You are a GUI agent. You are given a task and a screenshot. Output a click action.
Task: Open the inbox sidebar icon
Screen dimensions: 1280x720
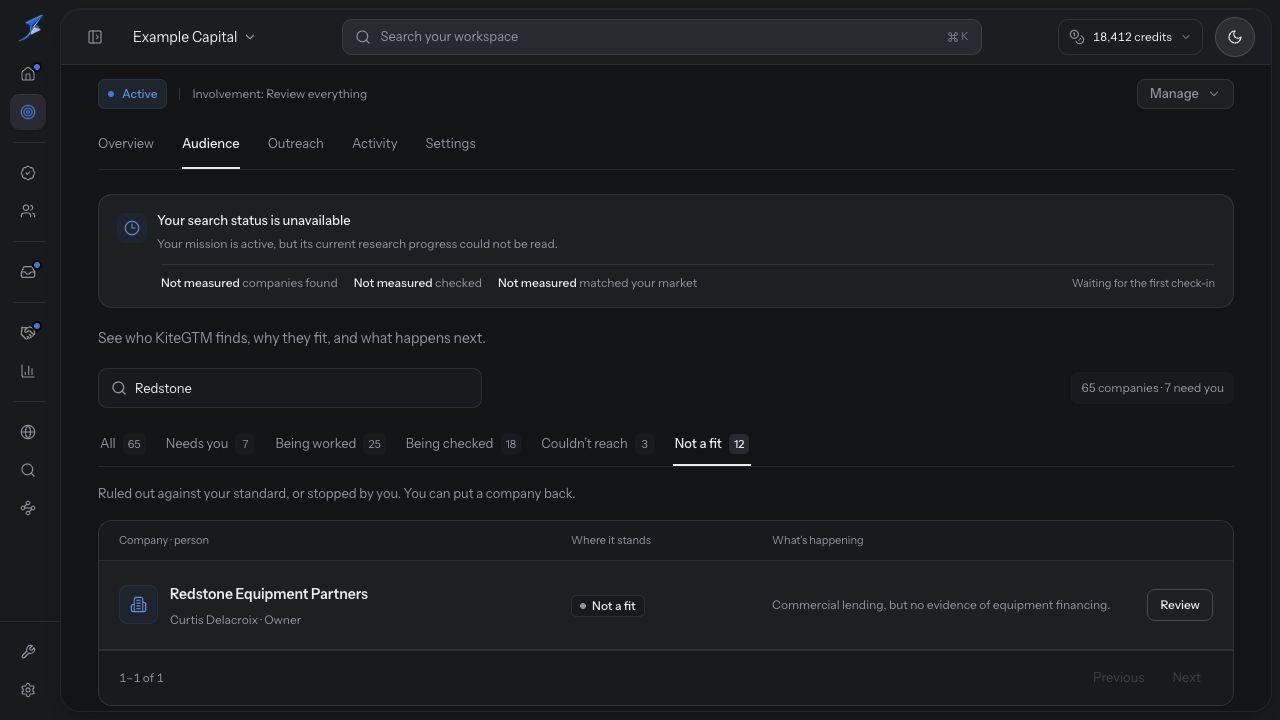pyautogui.click(x=28, y=272)
